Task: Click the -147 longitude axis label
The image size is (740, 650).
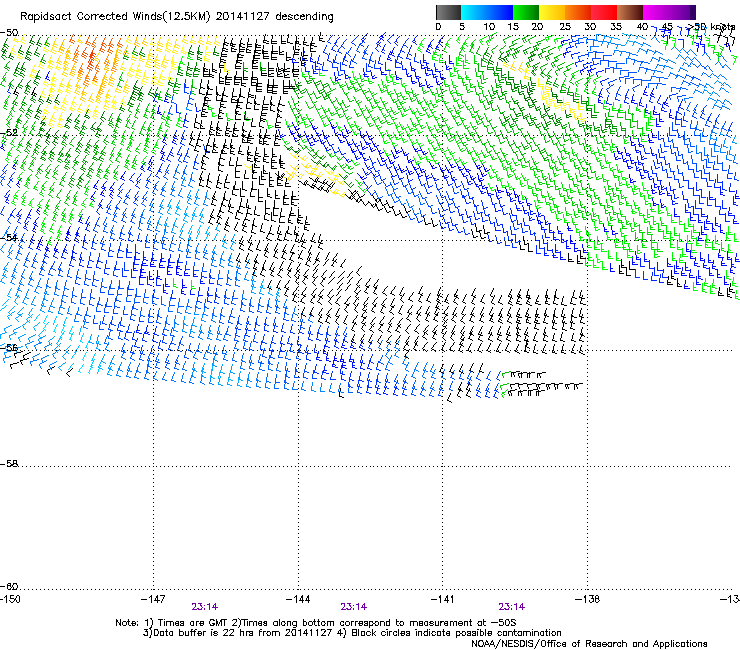Action: [153, 599]
